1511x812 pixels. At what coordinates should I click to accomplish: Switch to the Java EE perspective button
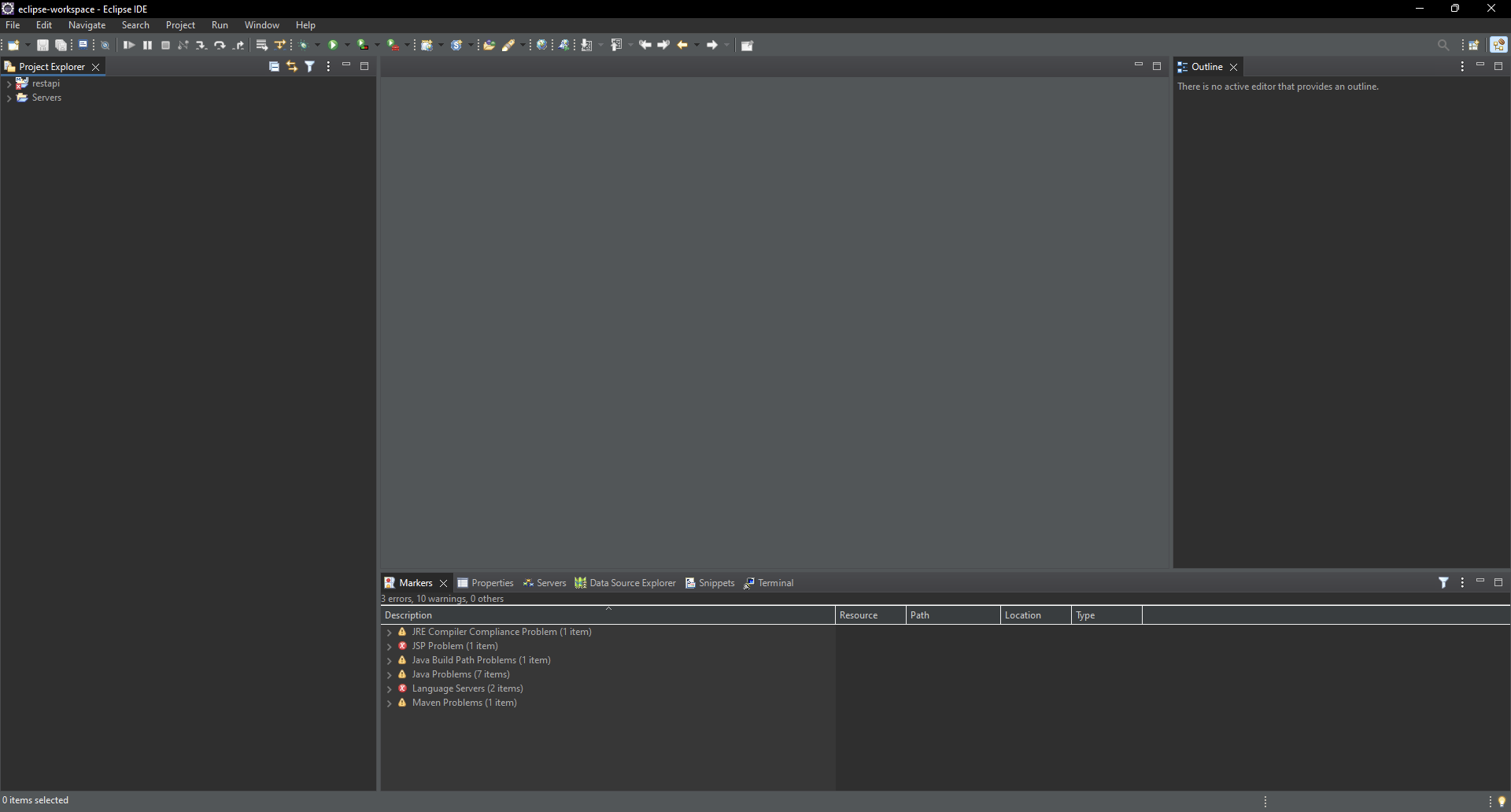(1501, 45)
